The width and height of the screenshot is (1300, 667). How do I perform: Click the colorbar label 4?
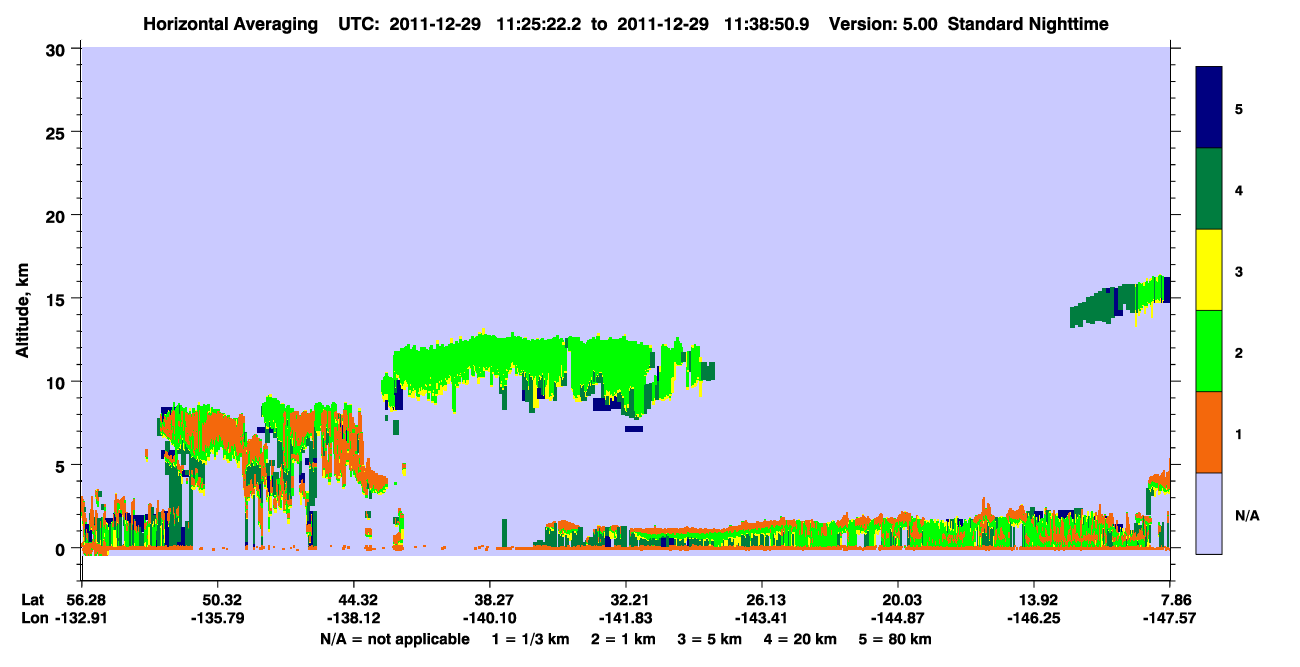click(1239, 190)
